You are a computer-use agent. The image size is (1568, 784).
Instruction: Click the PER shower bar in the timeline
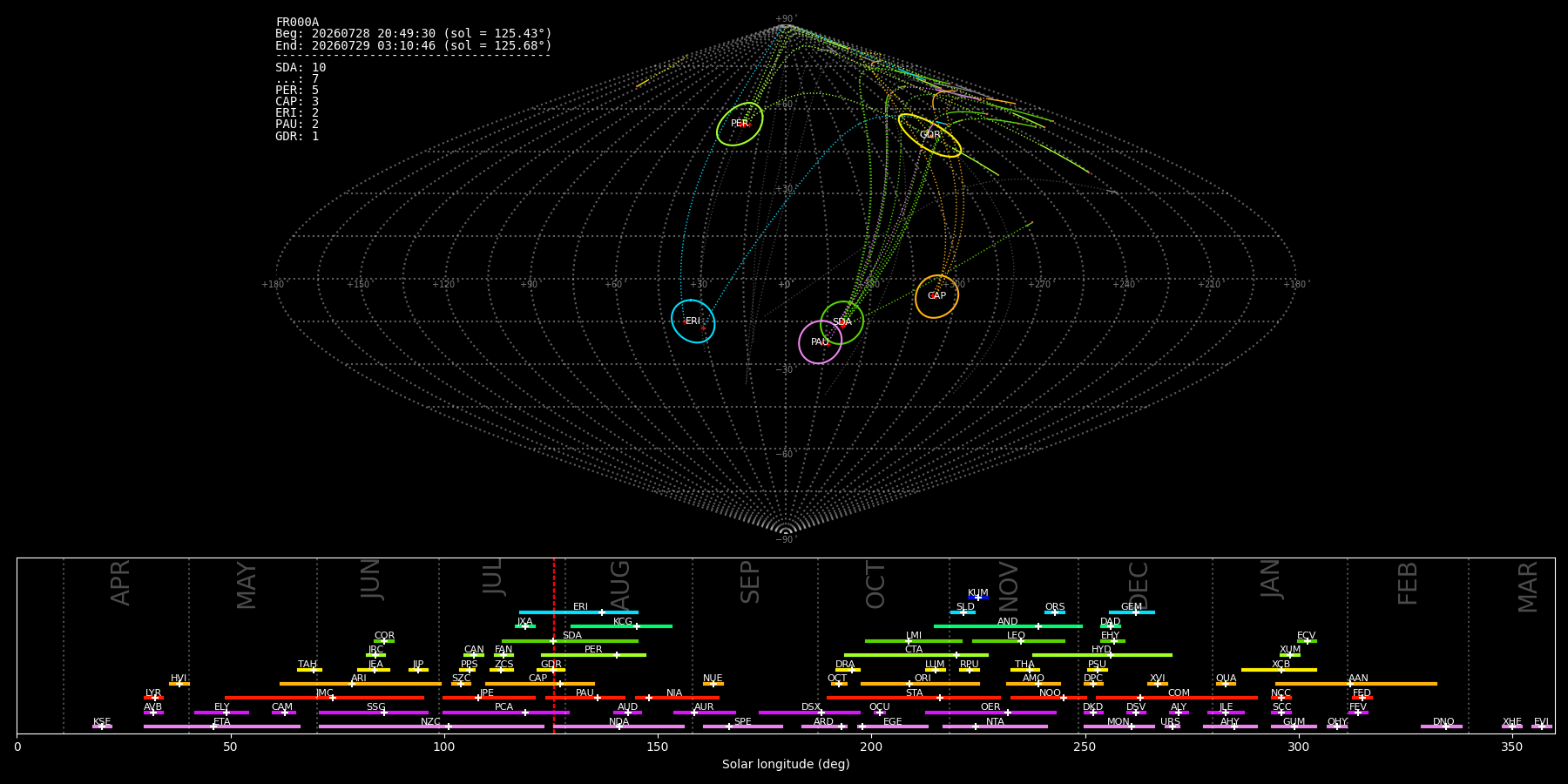tap(593, 655)
